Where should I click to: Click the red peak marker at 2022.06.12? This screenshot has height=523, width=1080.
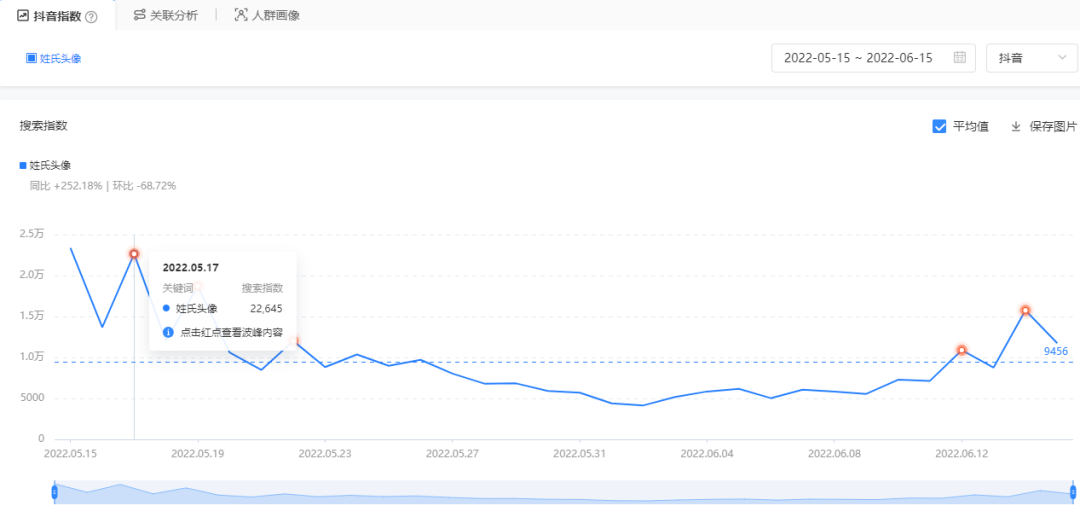coord(962,350)
